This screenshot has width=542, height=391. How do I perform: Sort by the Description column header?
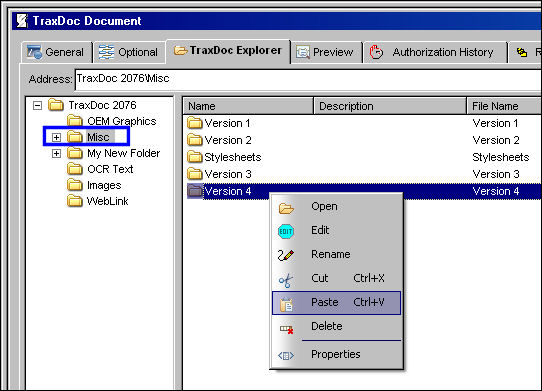click(390, 106)
